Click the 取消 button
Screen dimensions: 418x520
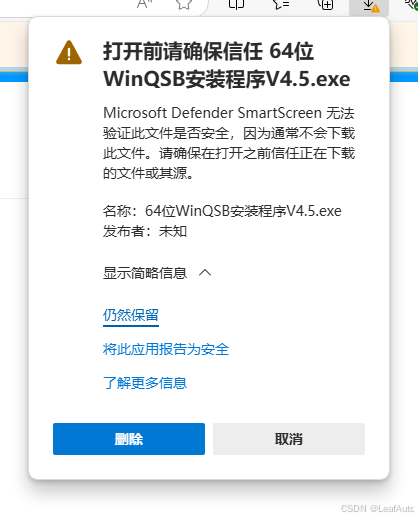289,439
